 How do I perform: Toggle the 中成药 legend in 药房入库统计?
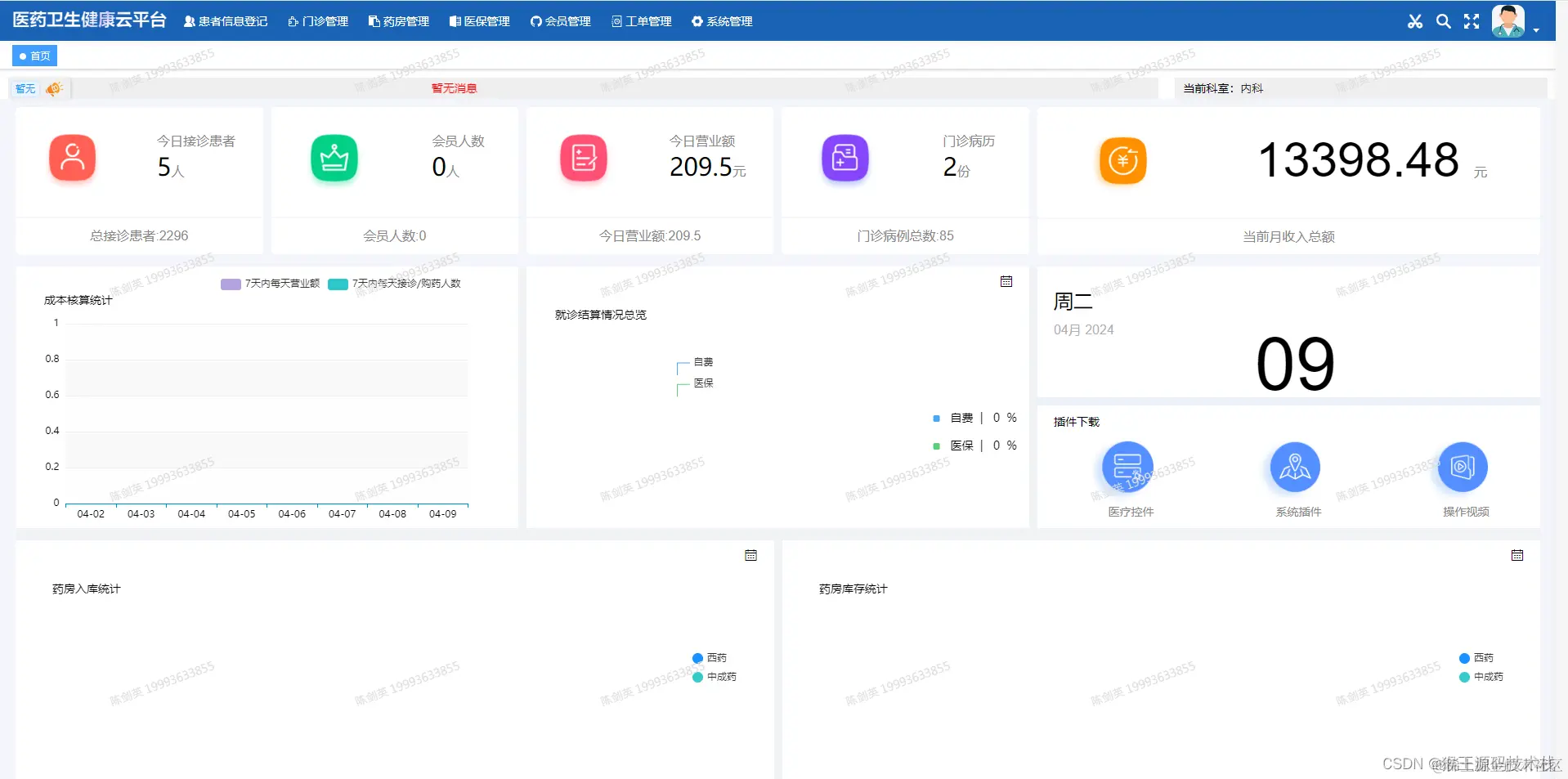[x=697, y=677]
